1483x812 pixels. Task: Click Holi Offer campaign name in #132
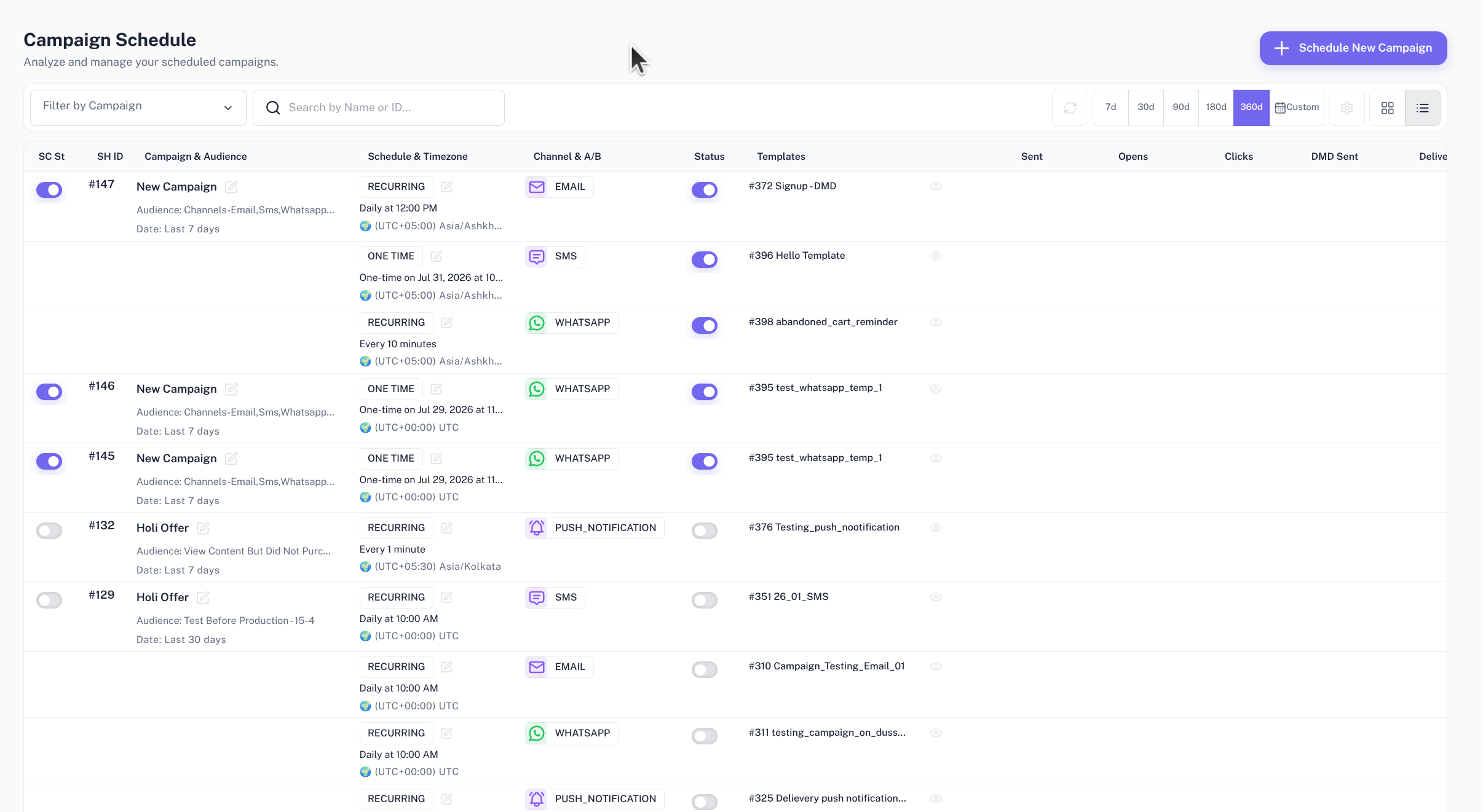[x=162, y=528]
